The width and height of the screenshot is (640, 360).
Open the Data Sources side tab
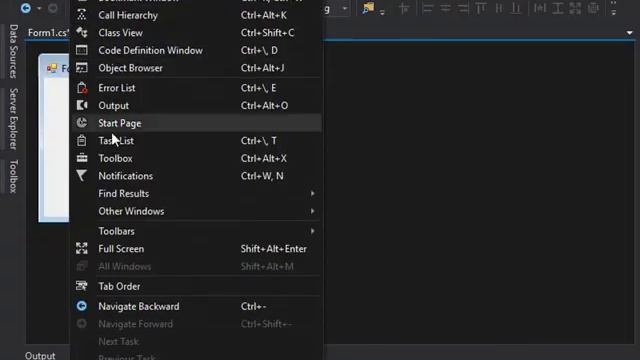pyautogui.click(x=13, y=51)
